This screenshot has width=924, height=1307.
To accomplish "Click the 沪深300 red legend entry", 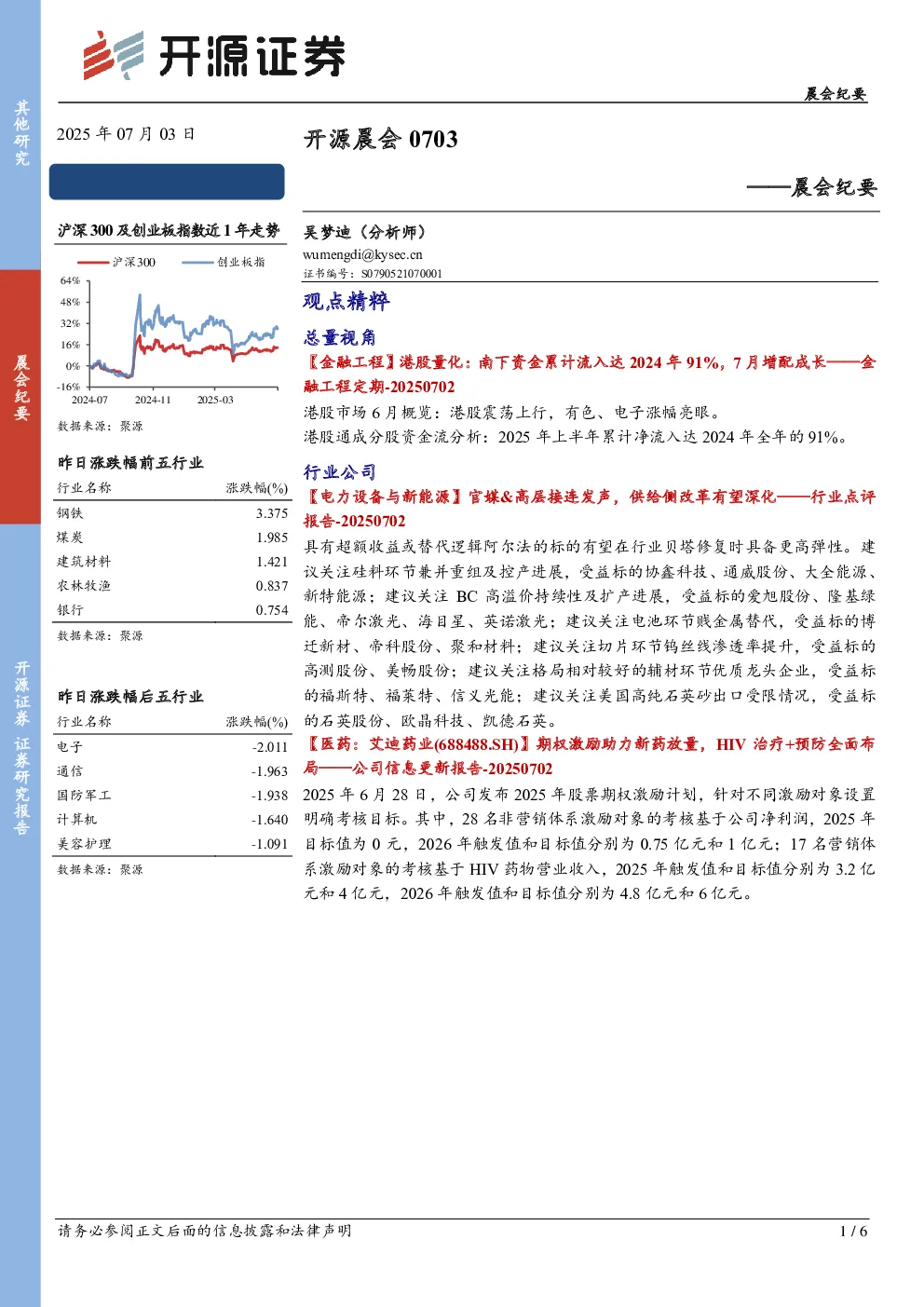I will tap(117, 263).
